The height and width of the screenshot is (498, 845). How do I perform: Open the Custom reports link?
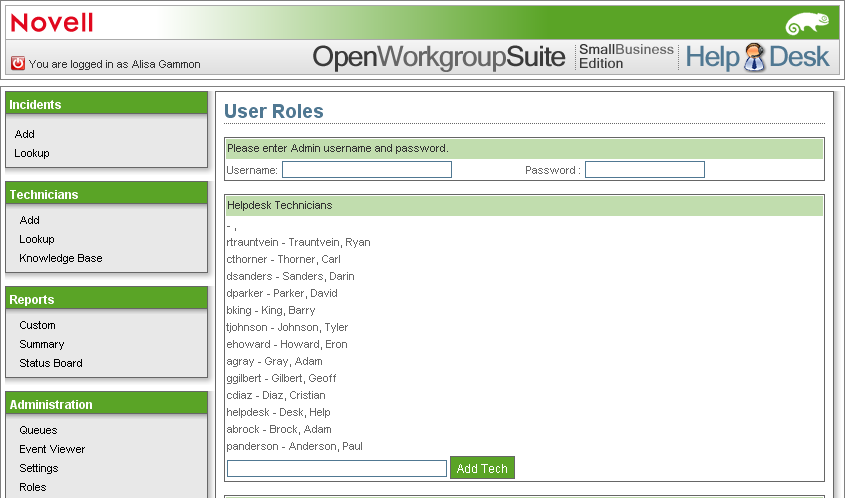pyautogui.click(x=37, y=325)
